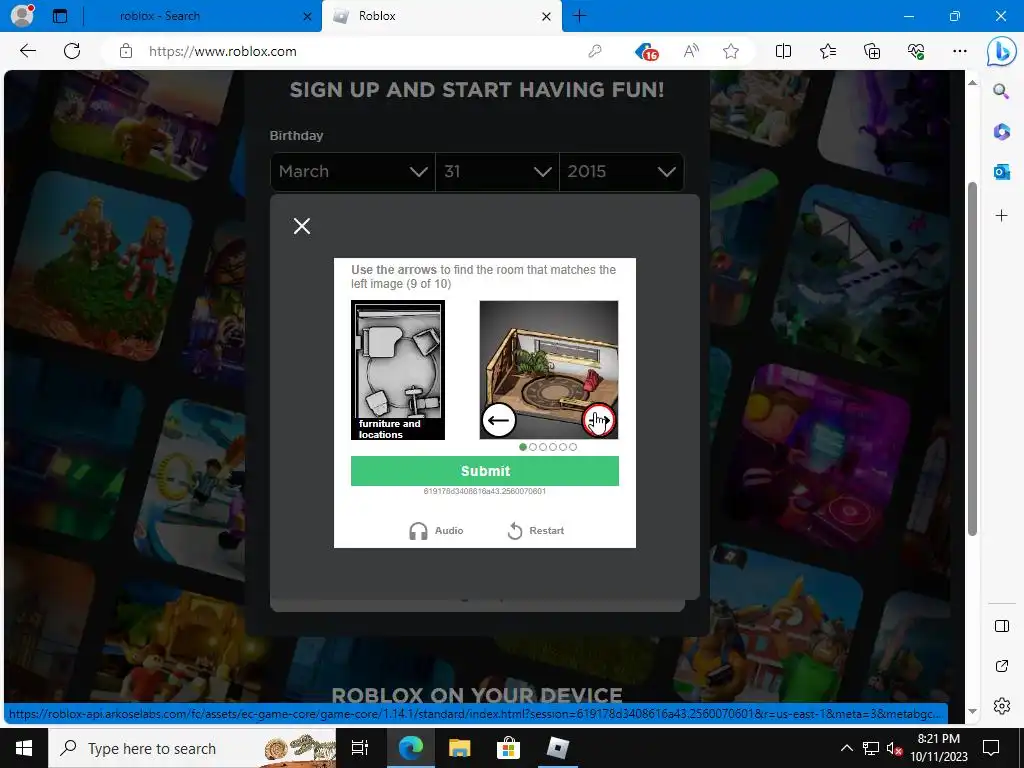Open Browser essentials heart icon
Image resolution: width=1024 pixels, height=768 pixels.
click(x=916, y=51)
